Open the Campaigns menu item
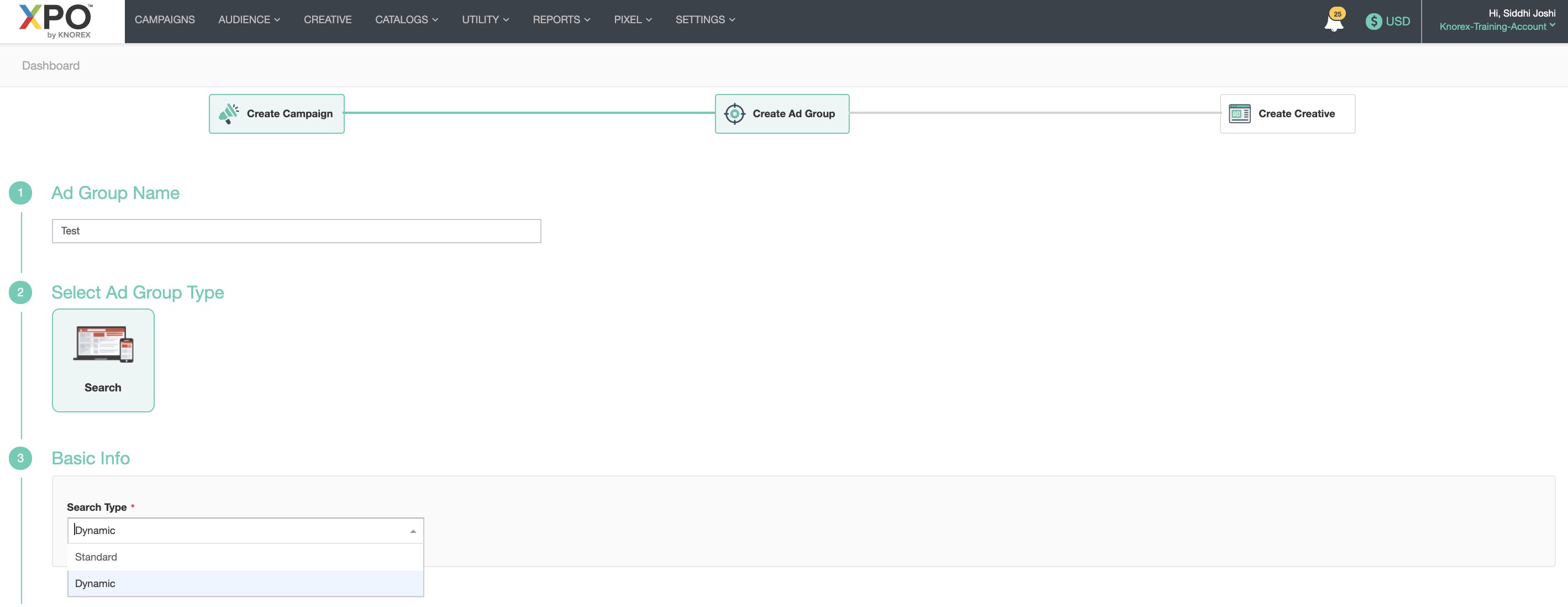 (164, 19)
